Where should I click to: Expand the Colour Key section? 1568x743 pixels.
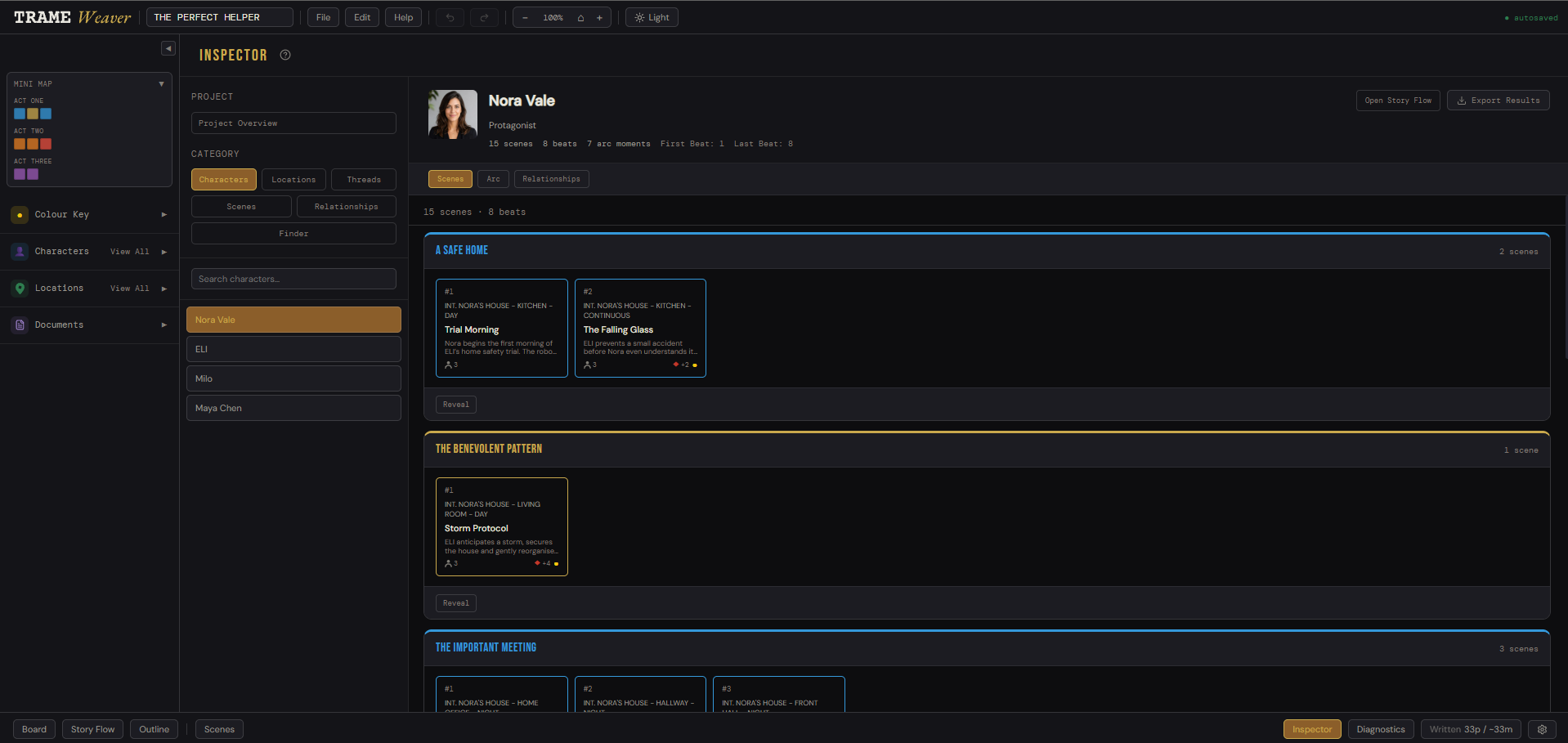(x=164, y=215)
